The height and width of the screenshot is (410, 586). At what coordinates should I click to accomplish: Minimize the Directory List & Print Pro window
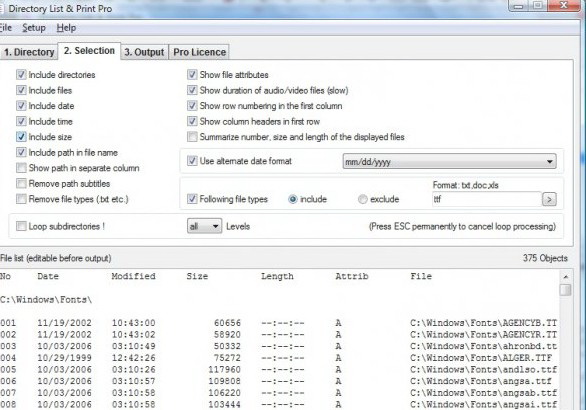coord(518,5)
